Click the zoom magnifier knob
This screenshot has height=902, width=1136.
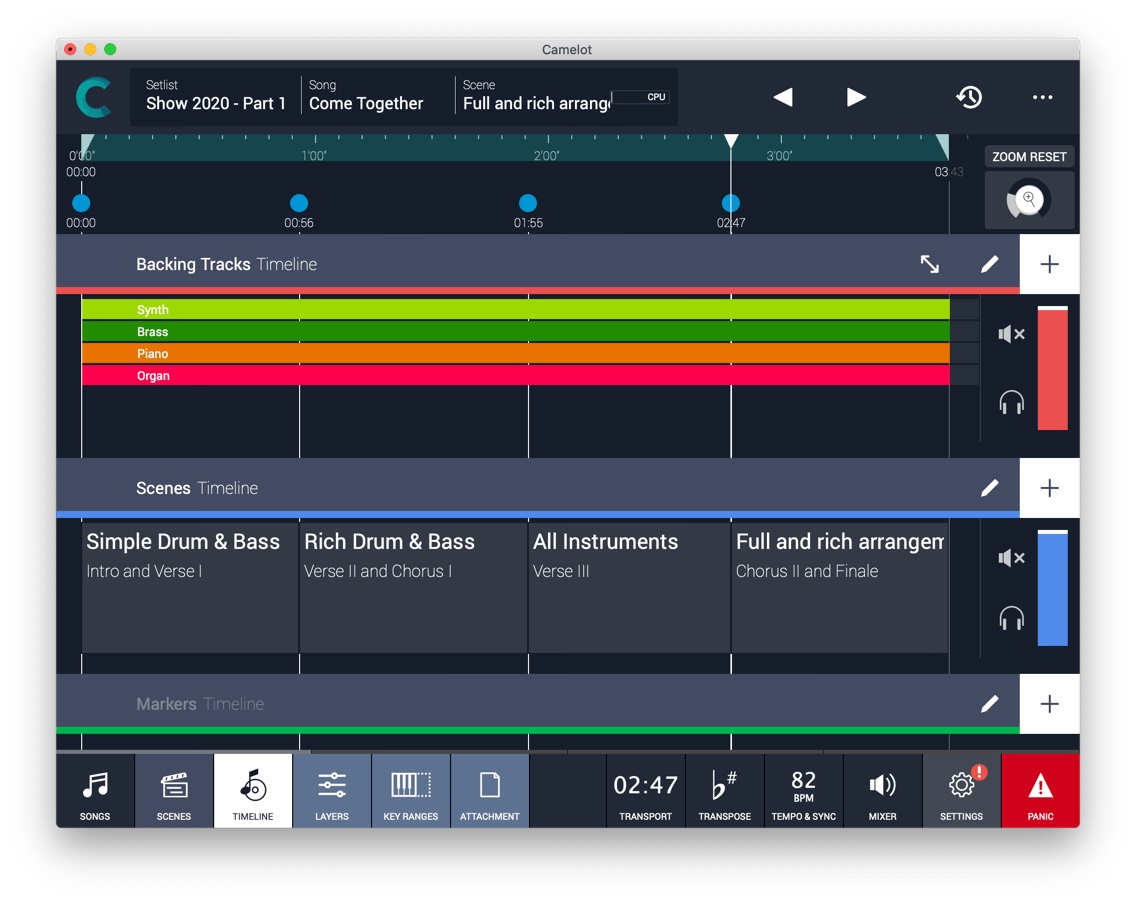pos(1028,200)
